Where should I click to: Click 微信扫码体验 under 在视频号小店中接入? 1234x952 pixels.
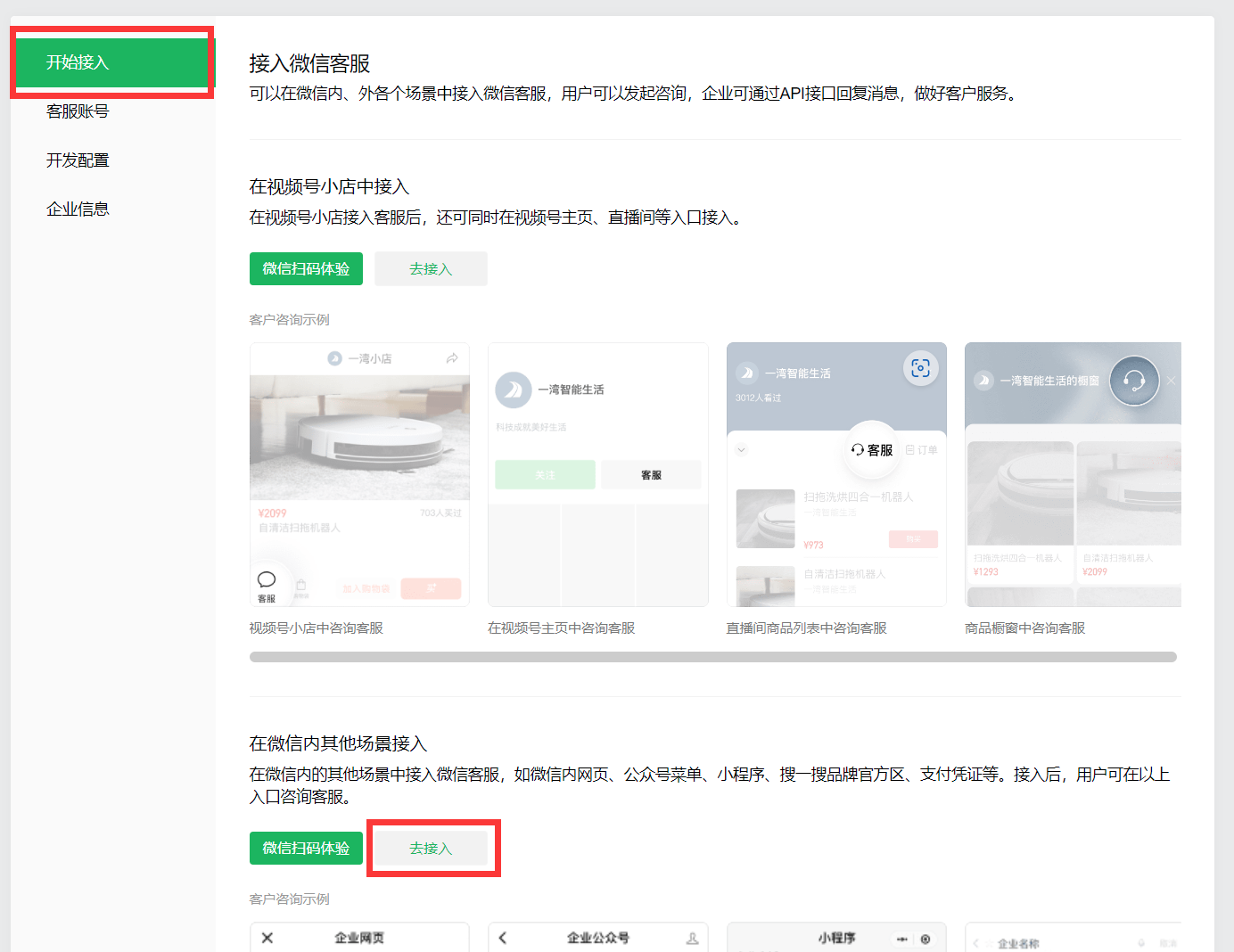click(306, 268)
